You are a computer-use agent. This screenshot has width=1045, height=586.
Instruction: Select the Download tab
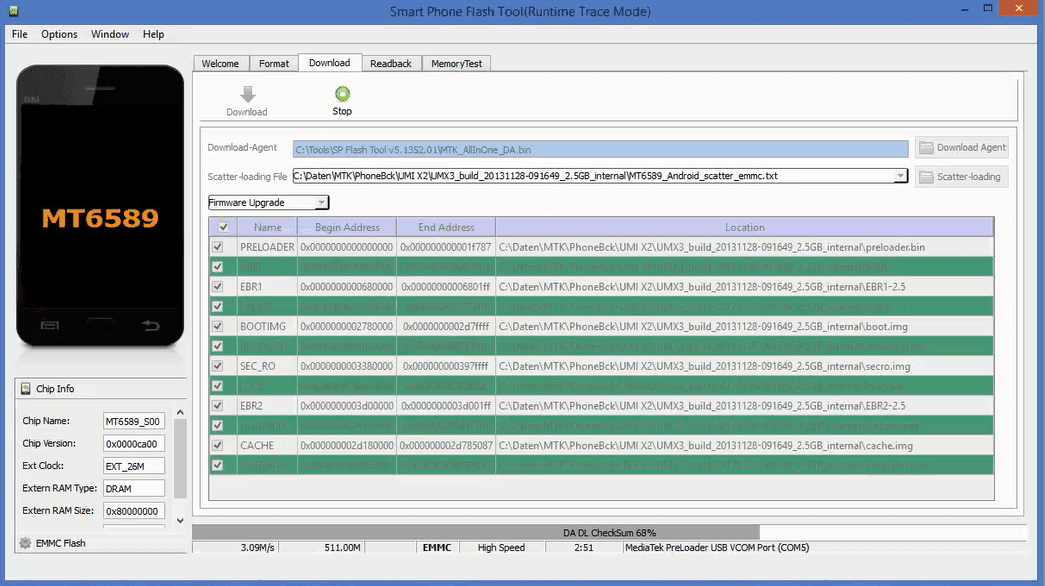pos(329,63)
